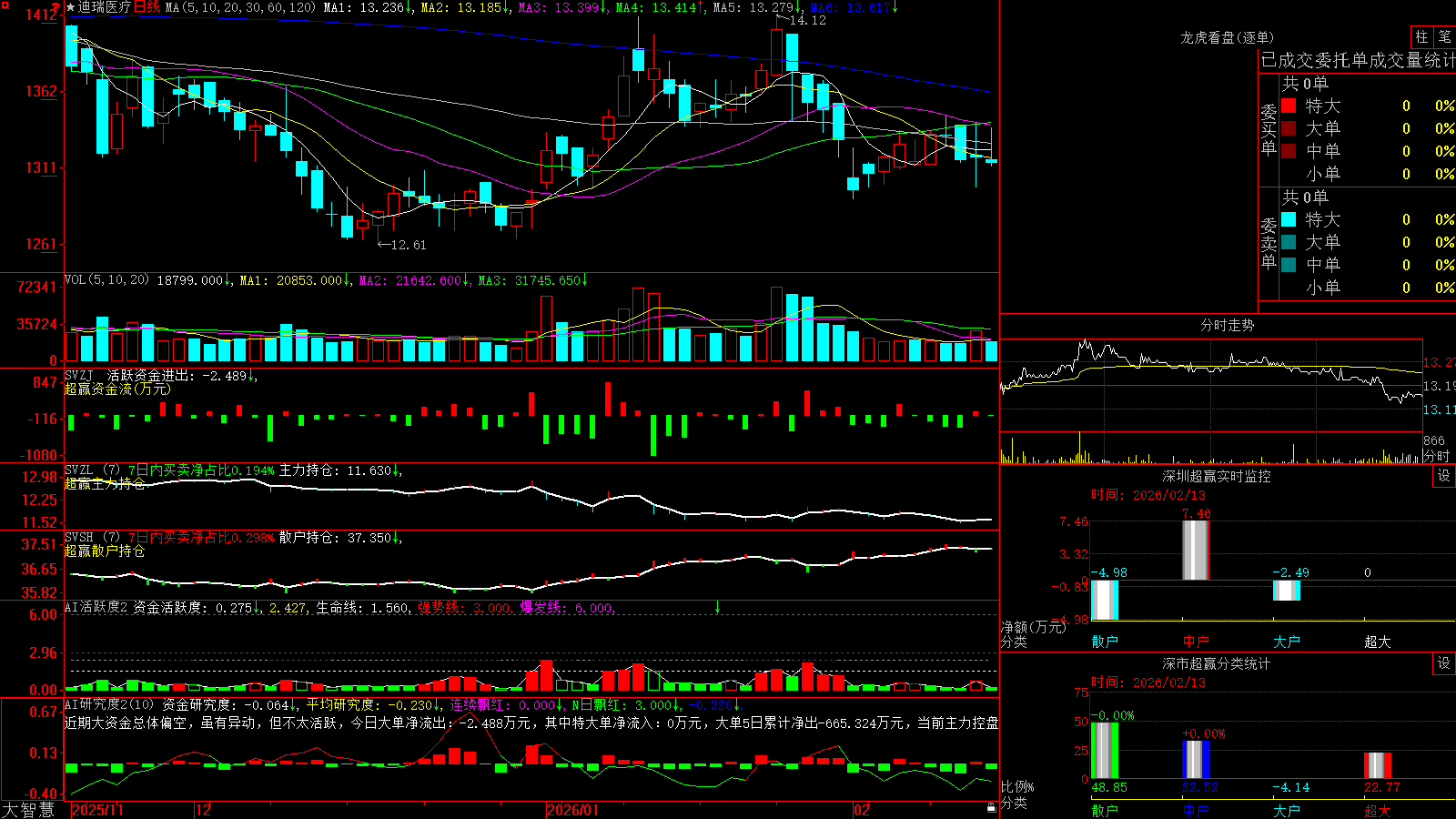The height and width of the screenshot is (819, 1456).
Task: Jump to the 2026/01 timeline marker
Action: tap(573, 810)
